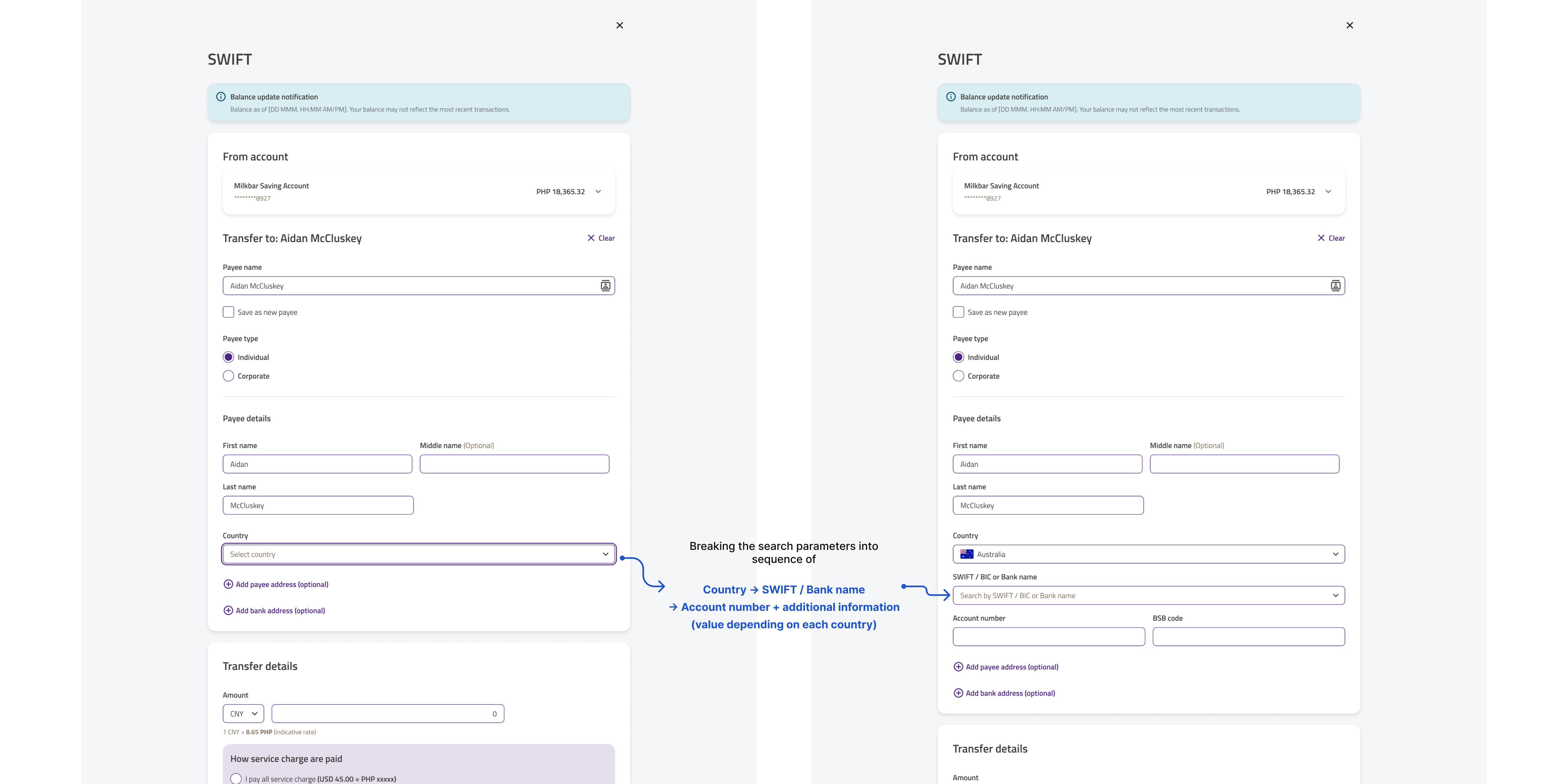Click masked account number ********8927 in left form
Image resolution: width=1568 pixels, height=784 pixels.
click(252, 198)
